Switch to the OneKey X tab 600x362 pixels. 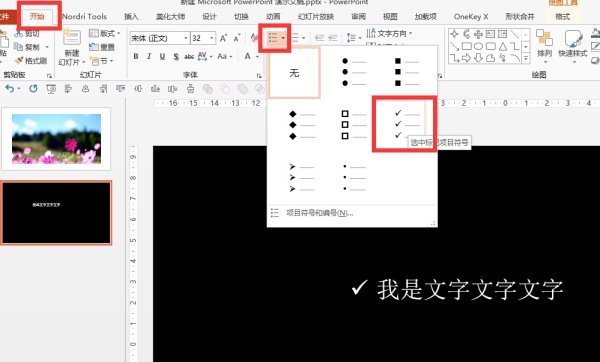[x=471, y=16]
